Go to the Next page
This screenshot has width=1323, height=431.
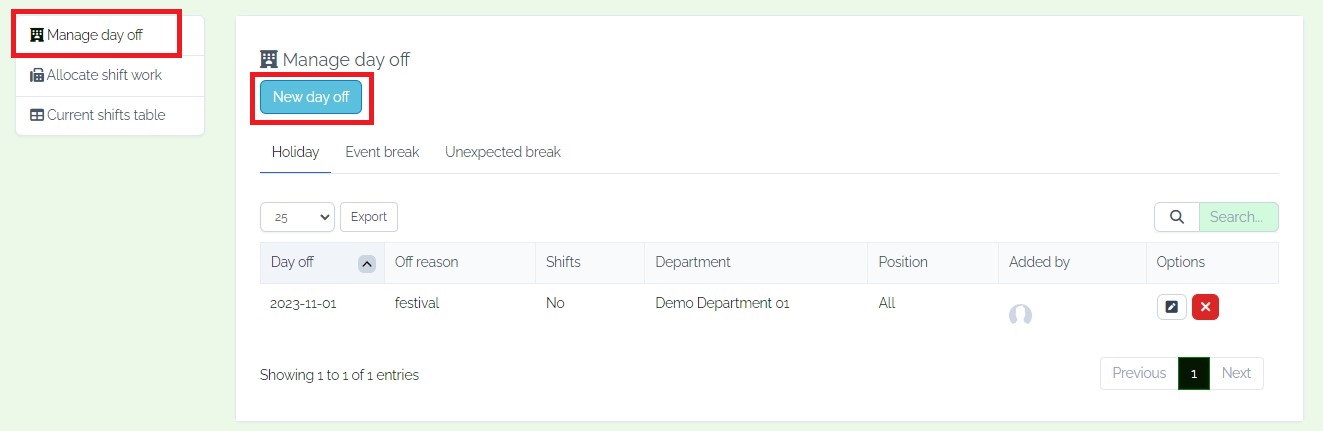tap(1236, 373)
